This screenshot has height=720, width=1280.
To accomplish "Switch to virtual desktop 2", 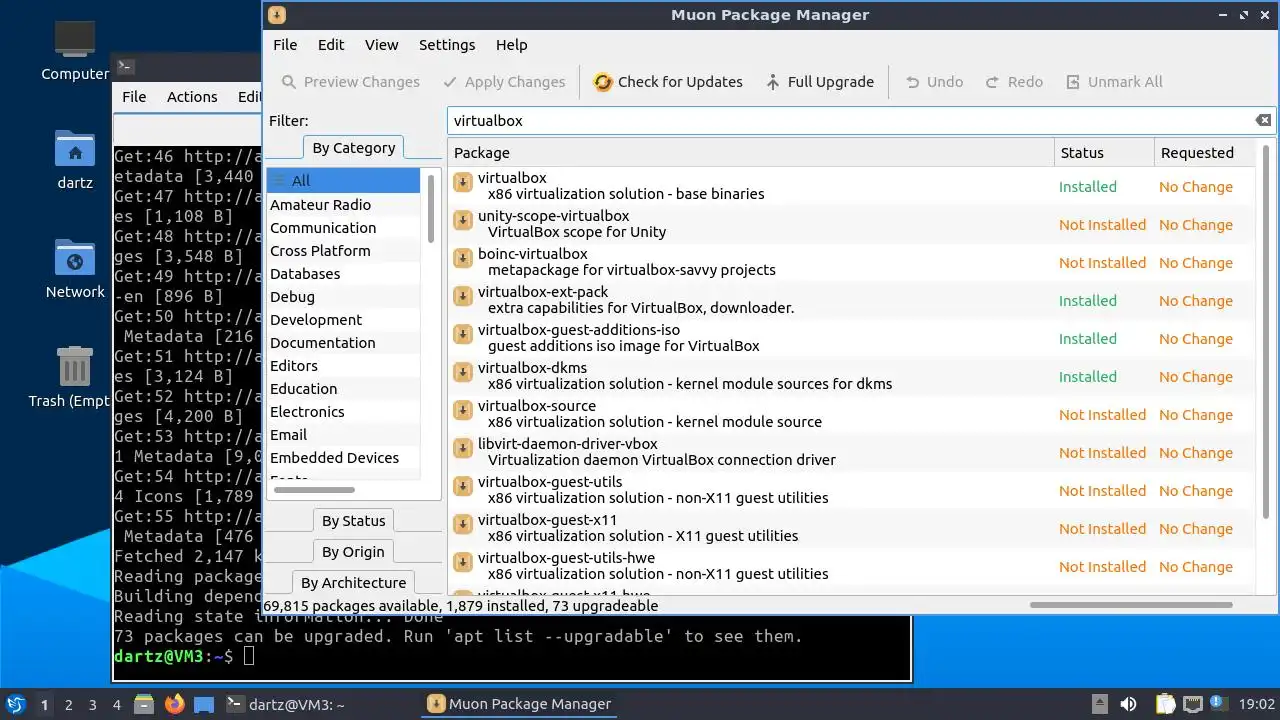I will pyautogui.click(x=69, y=705).
